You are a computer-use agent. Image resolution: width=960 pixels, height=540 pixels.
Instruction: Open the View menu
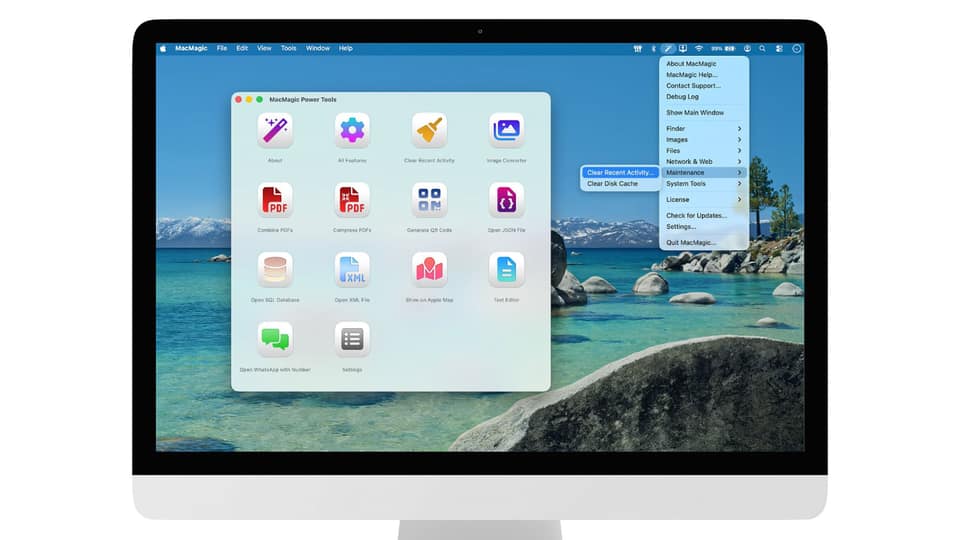coord(264,48)
